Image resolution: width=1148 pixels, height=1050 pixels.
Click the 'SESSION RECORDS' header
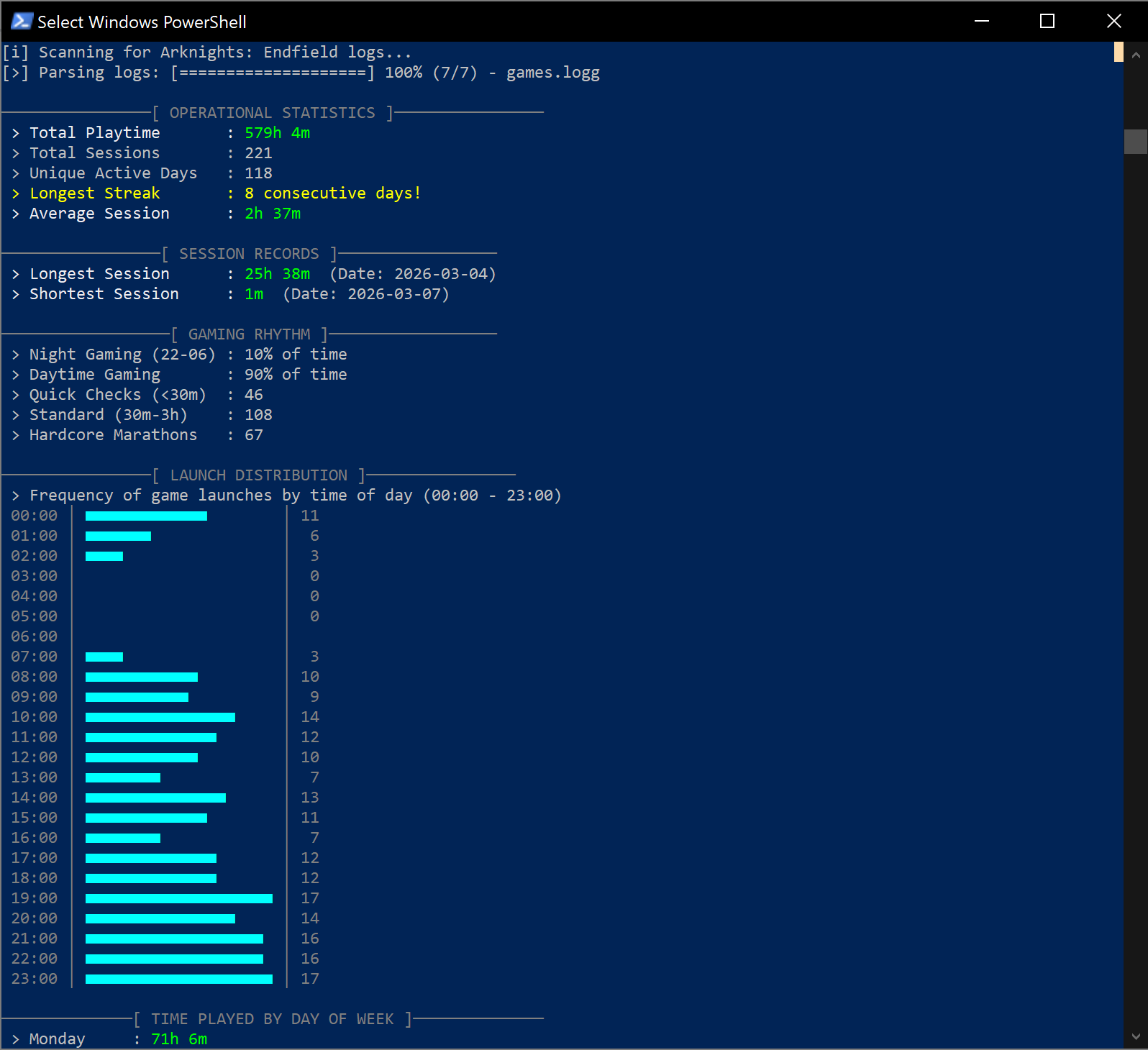(249, 254)
